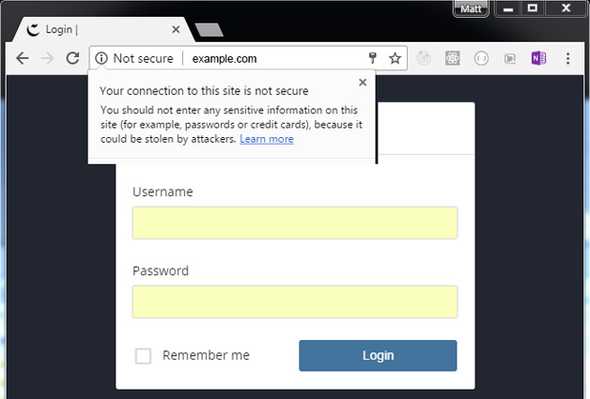Click the saved password key icon
590x399 pixels.
[373, 58]
